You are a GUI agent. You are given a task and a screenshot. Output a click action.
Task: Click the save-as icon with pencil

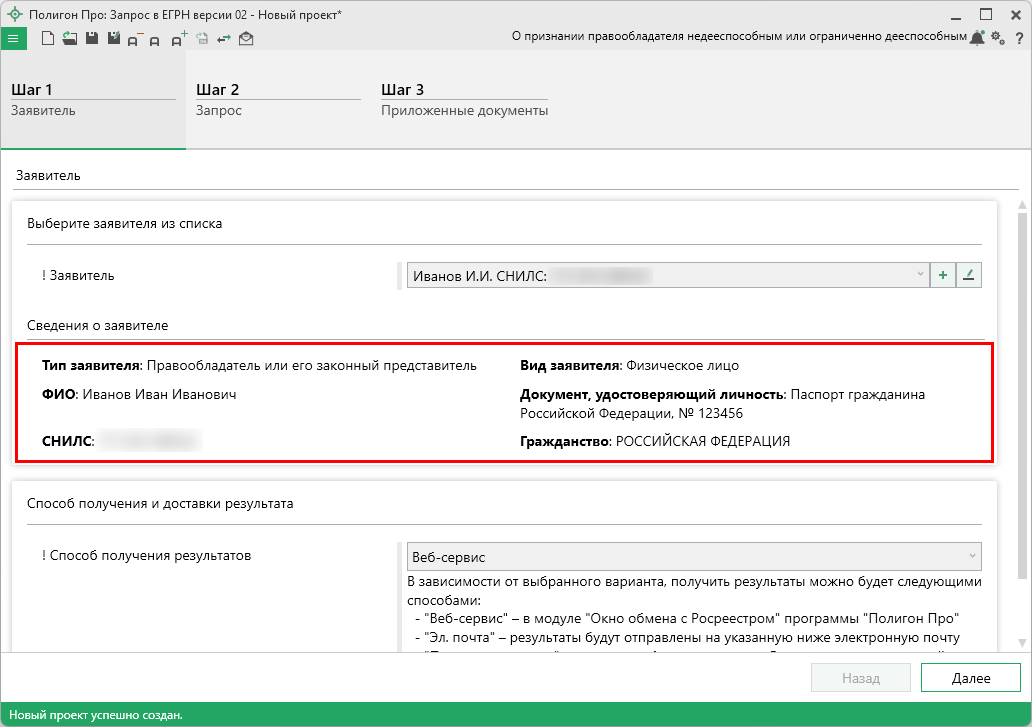click(113, 39)
